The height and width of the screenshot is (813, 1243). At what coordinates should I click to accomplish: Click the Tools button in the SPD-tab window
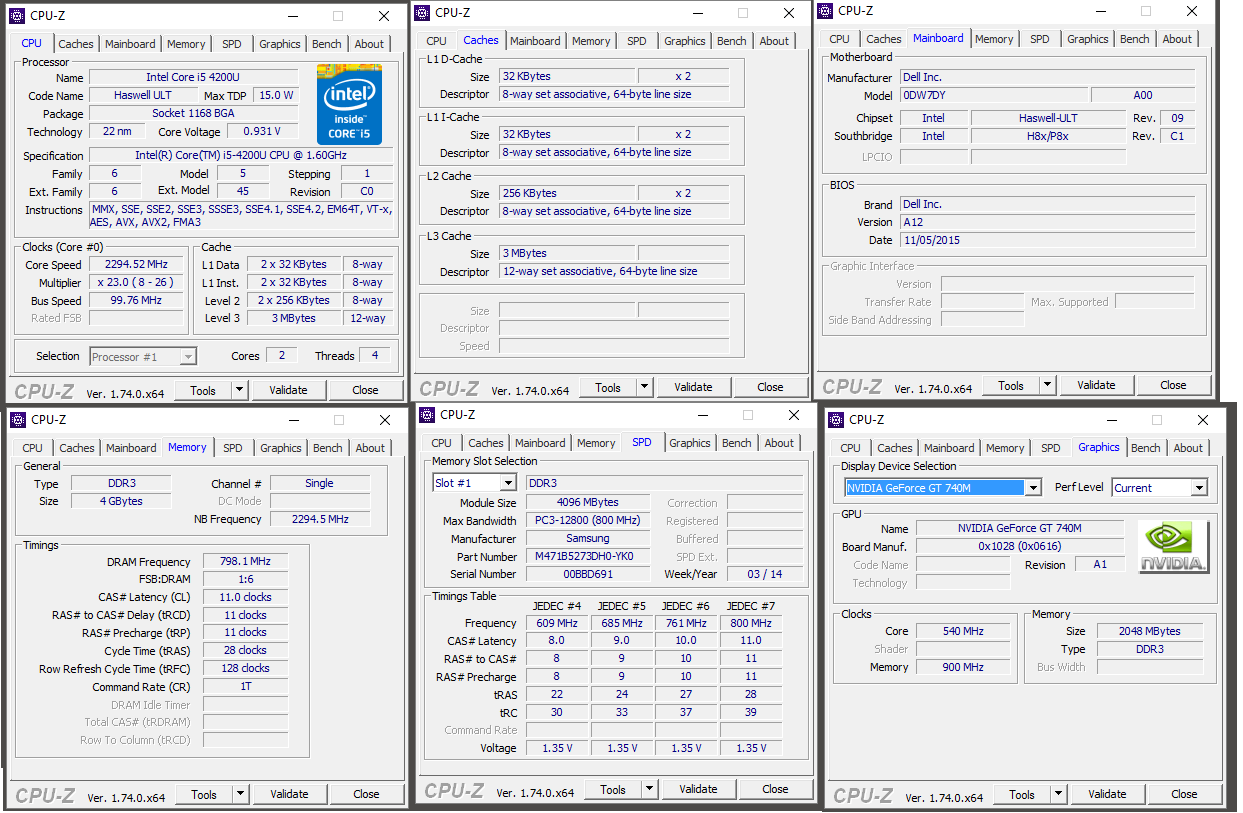(x=613, y=789)
